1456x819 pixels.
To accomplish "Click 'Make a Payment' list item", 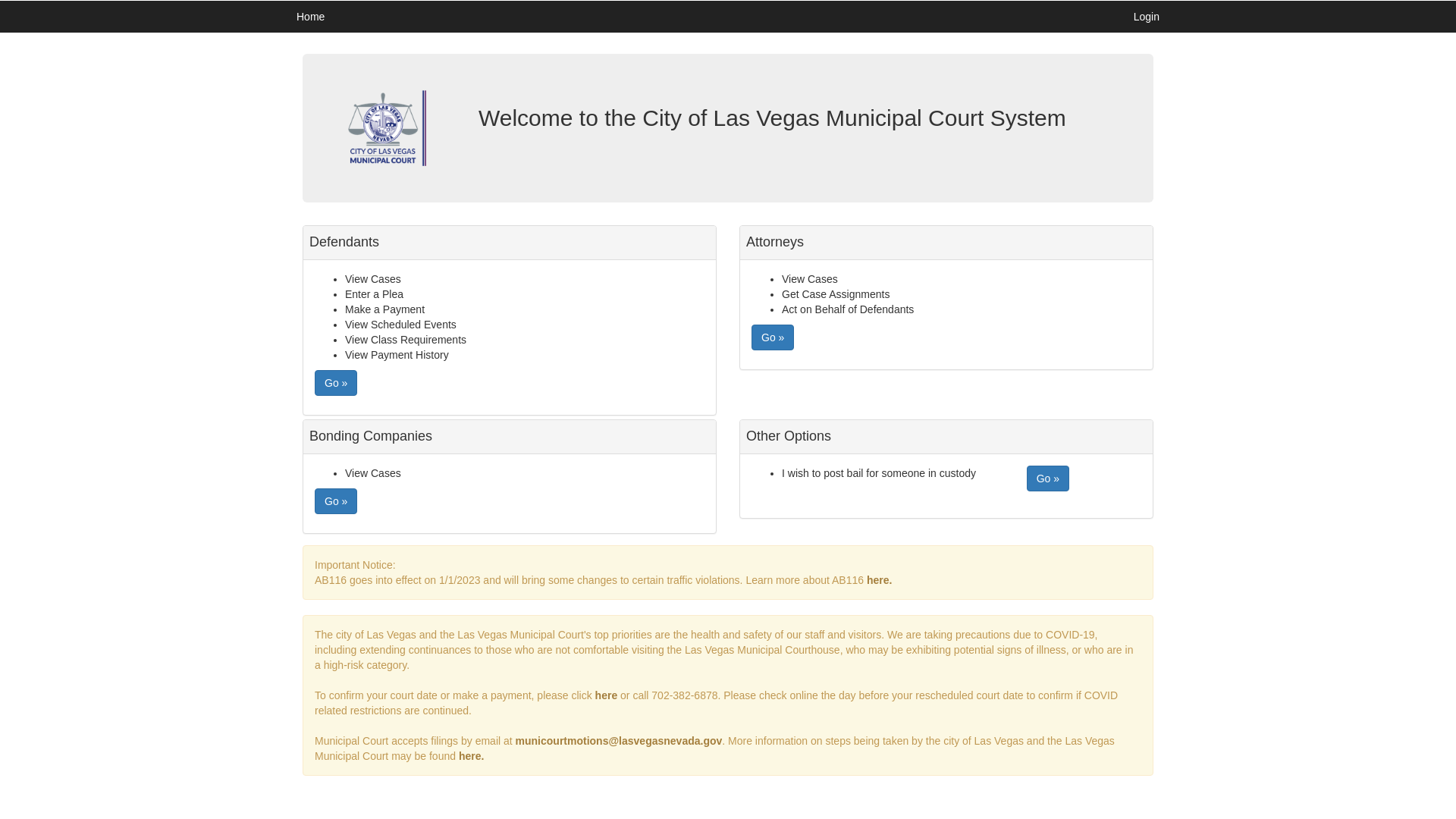I will coord(384,309).
